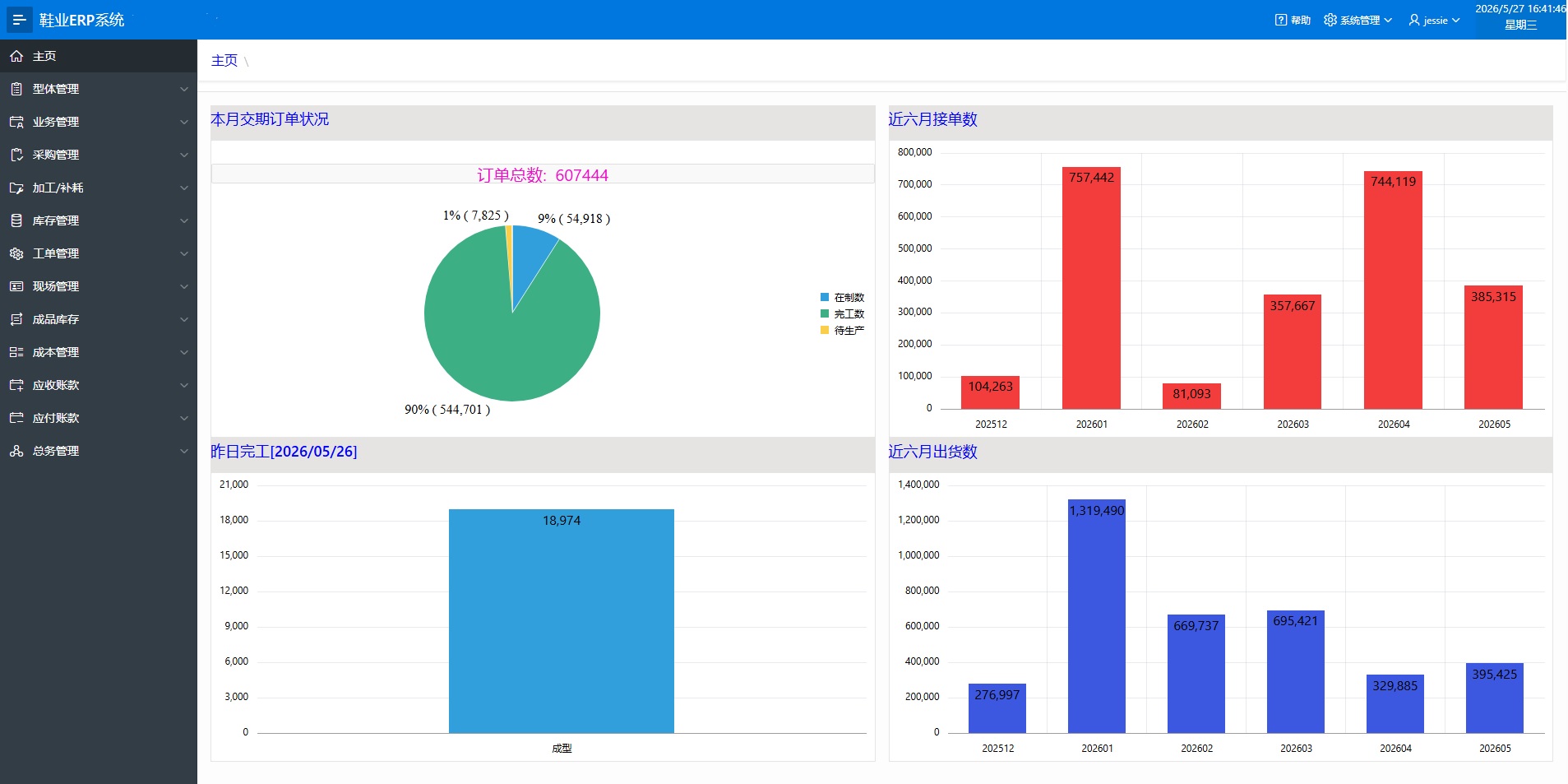The height and width of the screenshot is (784, 1568).
Task: Click the jessie user avatar icon
Action: point(1414,20)
